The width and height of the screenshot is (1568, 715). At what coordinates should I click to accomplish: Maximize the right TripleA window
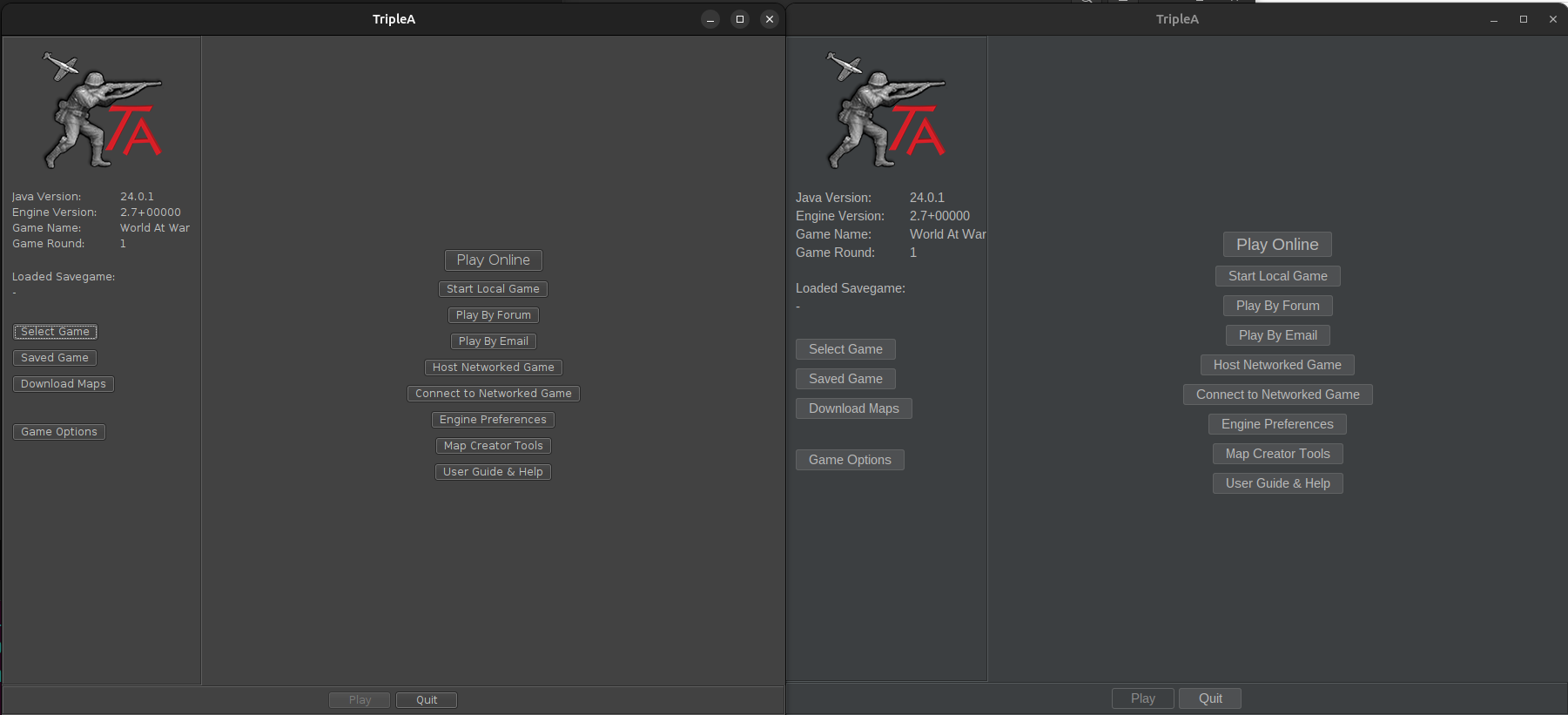click(x=1524, y=19)
